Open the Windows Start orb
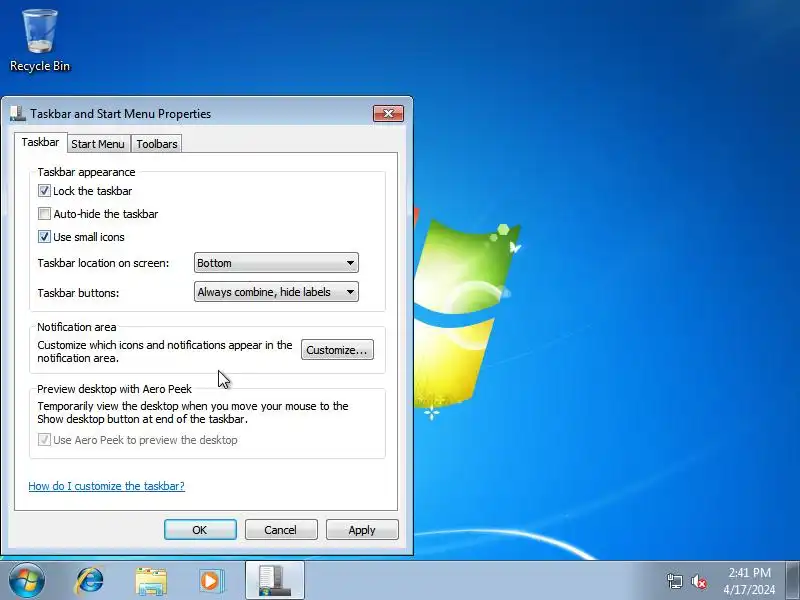Screen dimensions: 800x600 (27, 580)
